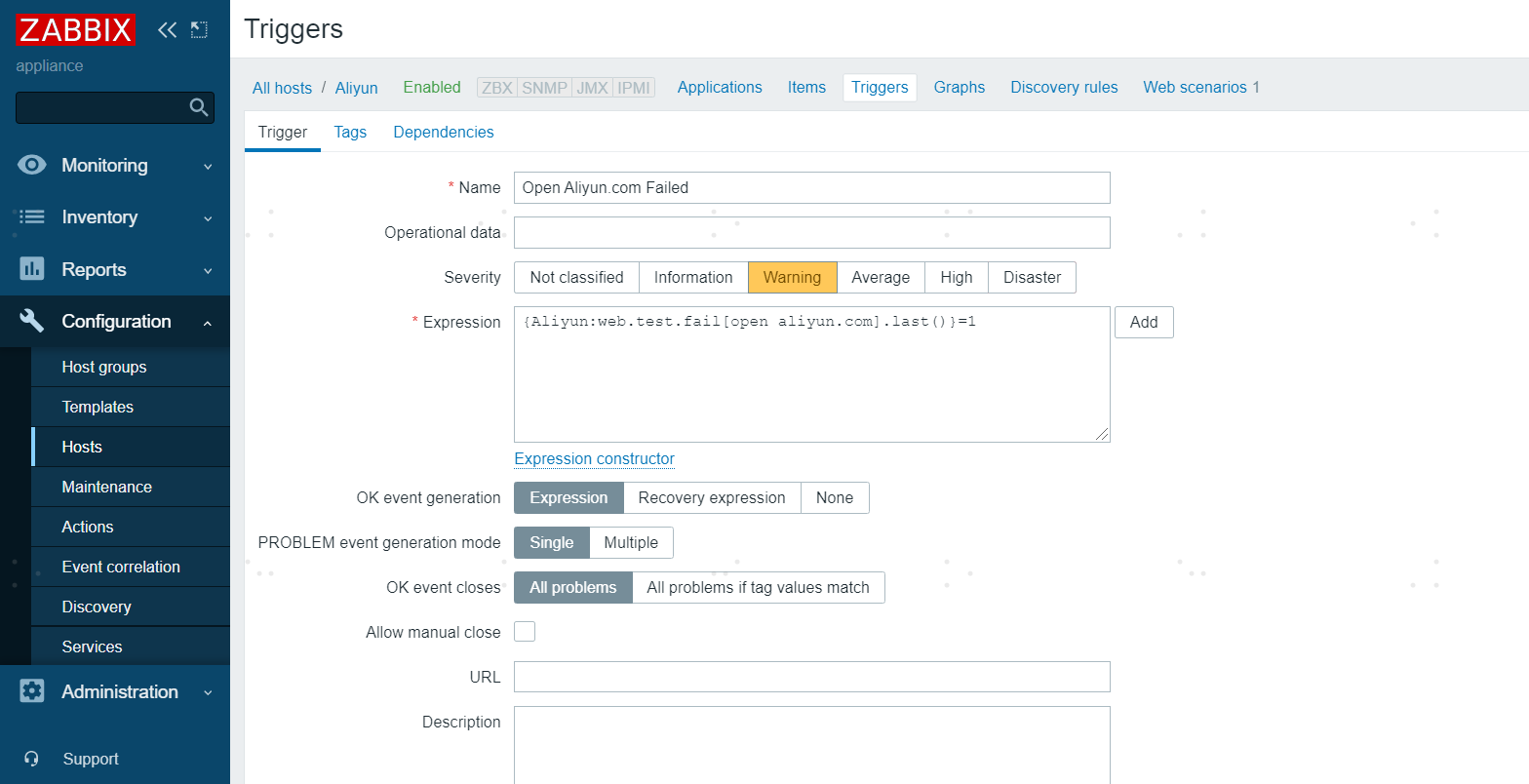Image resolution: width=1529 pixels, height=784 pixels.
Task: Click the Configuration wrench icon
Action: [x=32, y=321]
